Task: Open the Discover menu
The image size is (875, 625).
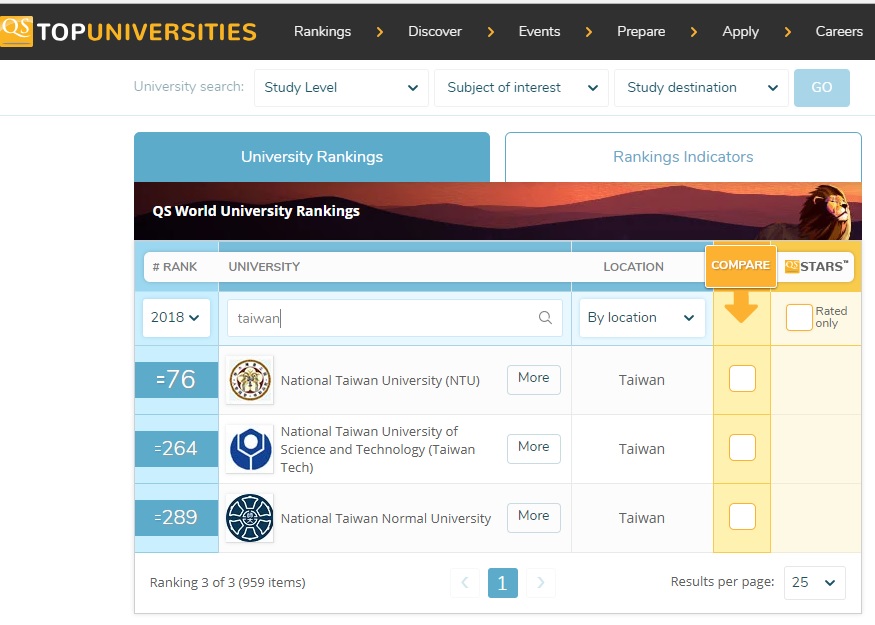Action: coord(435,31)
